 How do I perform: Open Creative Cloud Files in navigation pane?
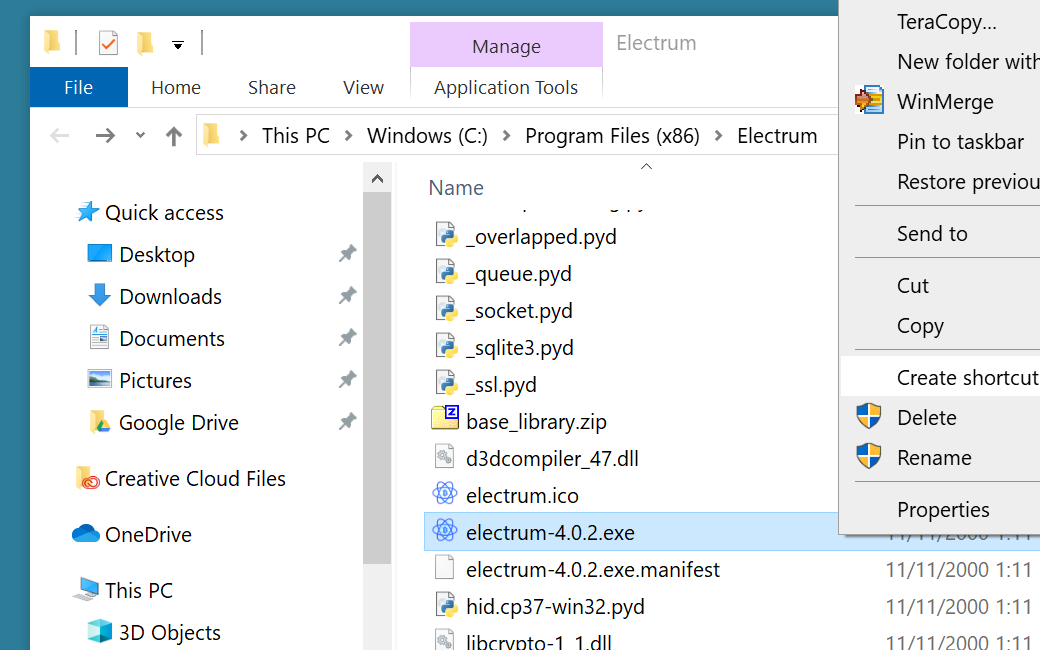[x=195, y=479]
